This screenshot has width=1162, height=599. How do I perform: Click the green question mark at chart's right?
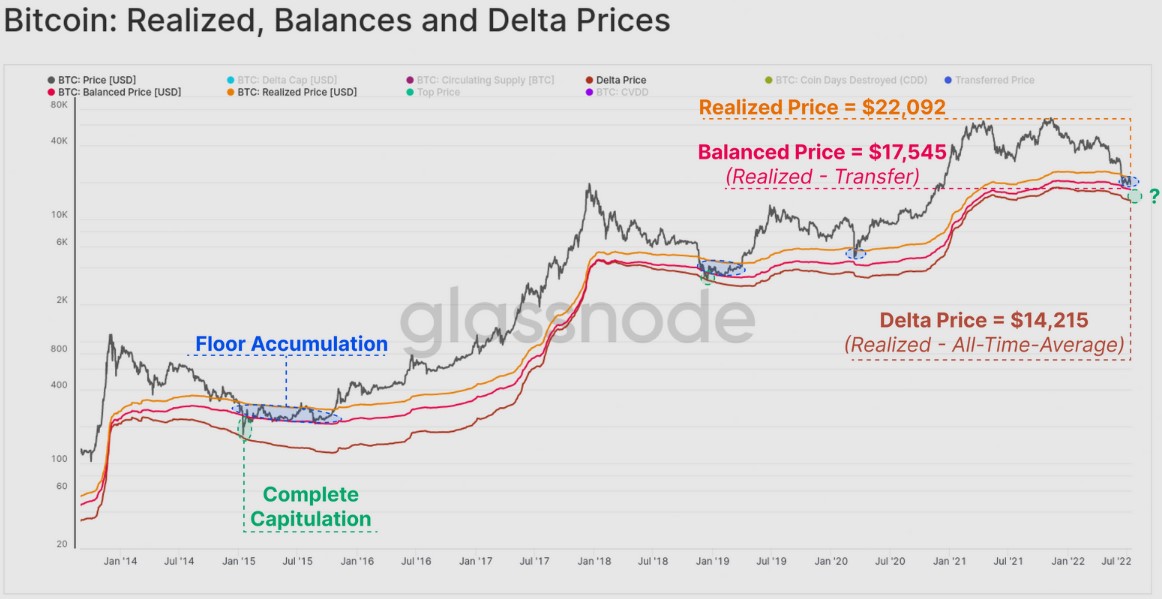click(1154, 195)
